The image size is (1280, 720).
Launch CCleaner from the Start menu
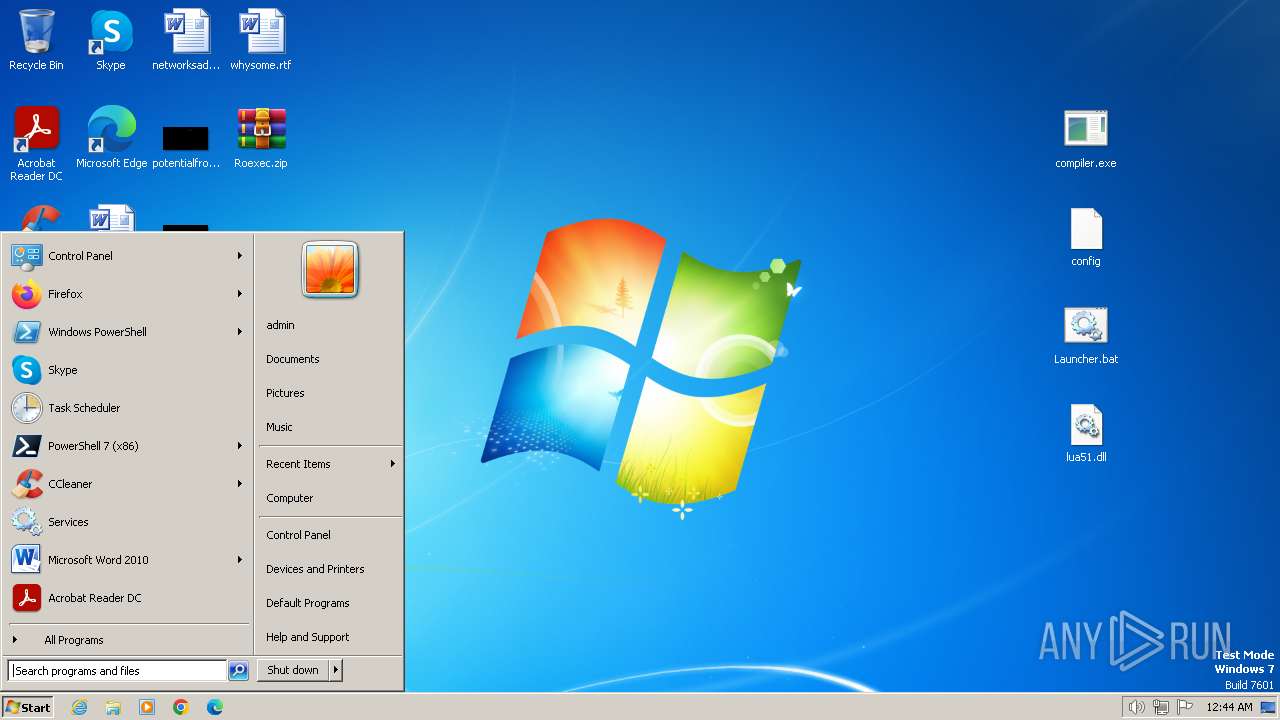(128, 484)
